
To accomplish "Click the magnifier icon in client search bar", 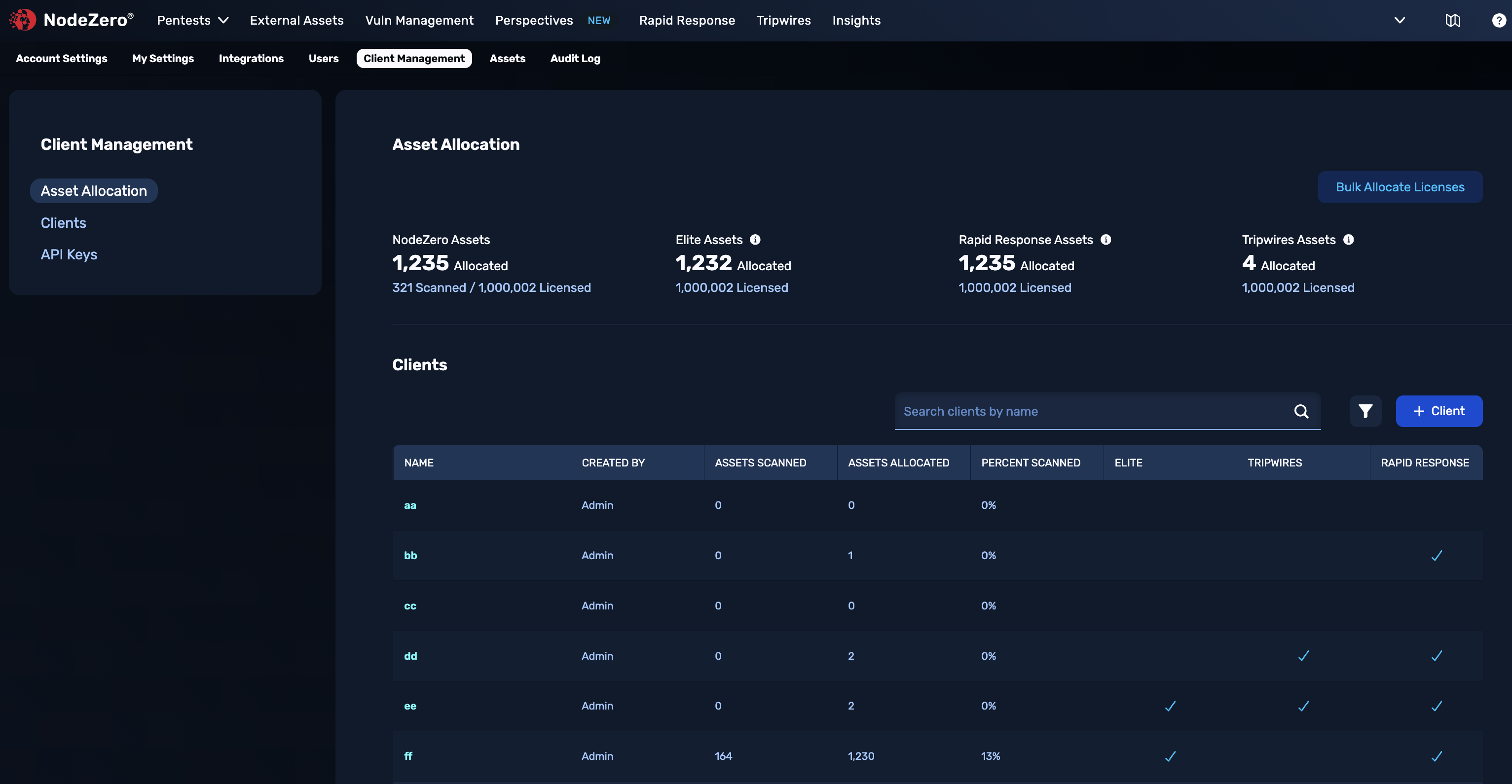I will click(x=1302, y=411).
